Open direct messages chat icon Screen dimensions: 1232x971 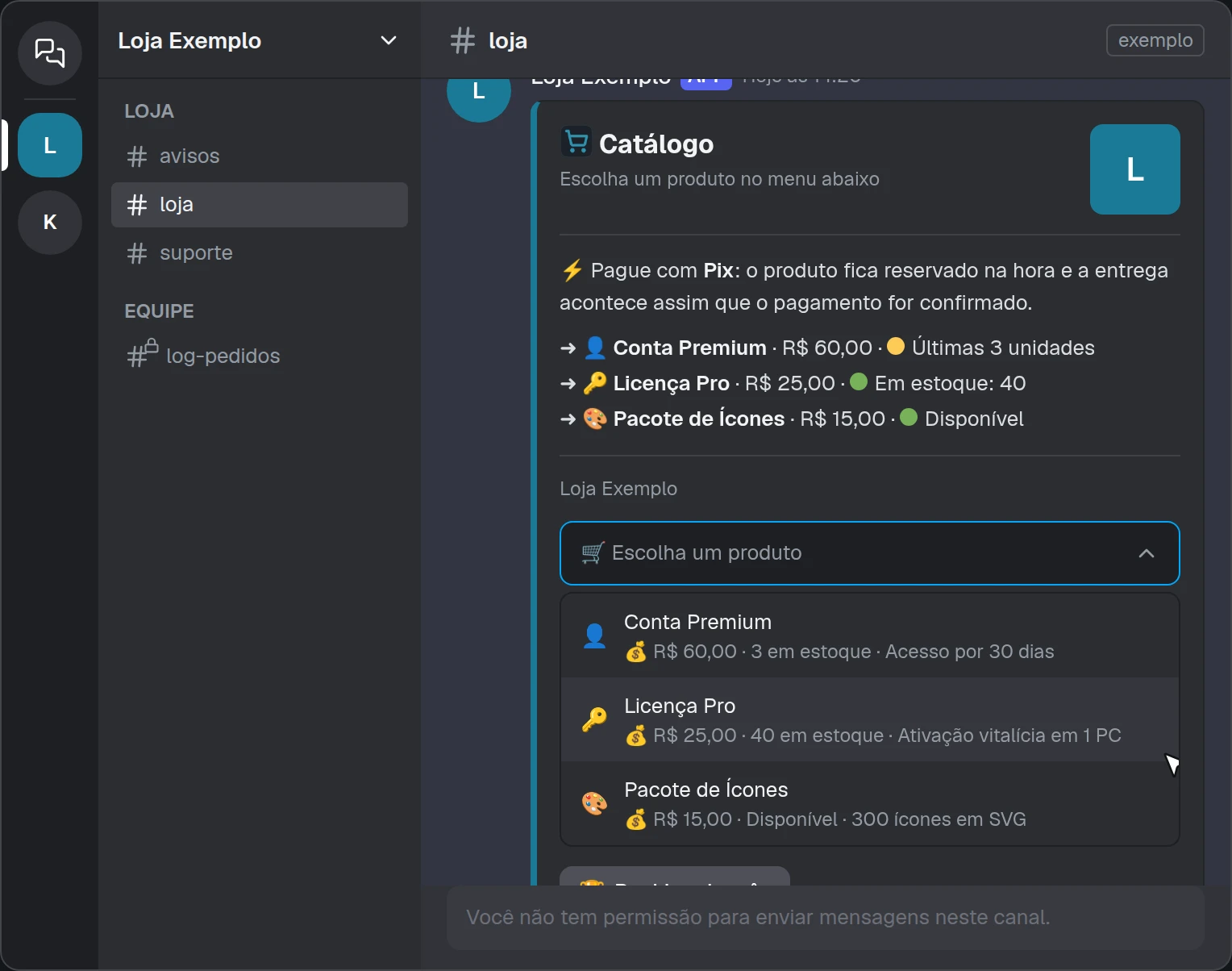click(x=50, y=53)
